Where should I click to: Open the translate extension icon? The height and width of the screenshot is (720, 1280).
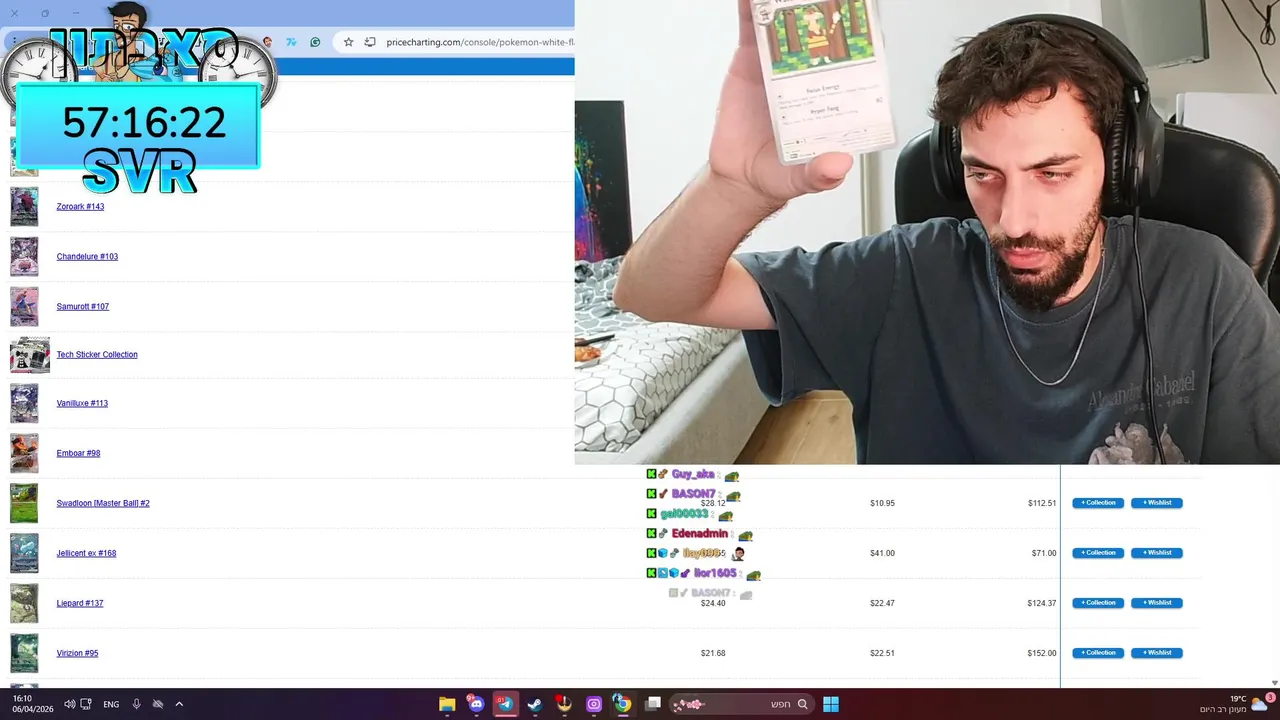(x=291, y=42)
